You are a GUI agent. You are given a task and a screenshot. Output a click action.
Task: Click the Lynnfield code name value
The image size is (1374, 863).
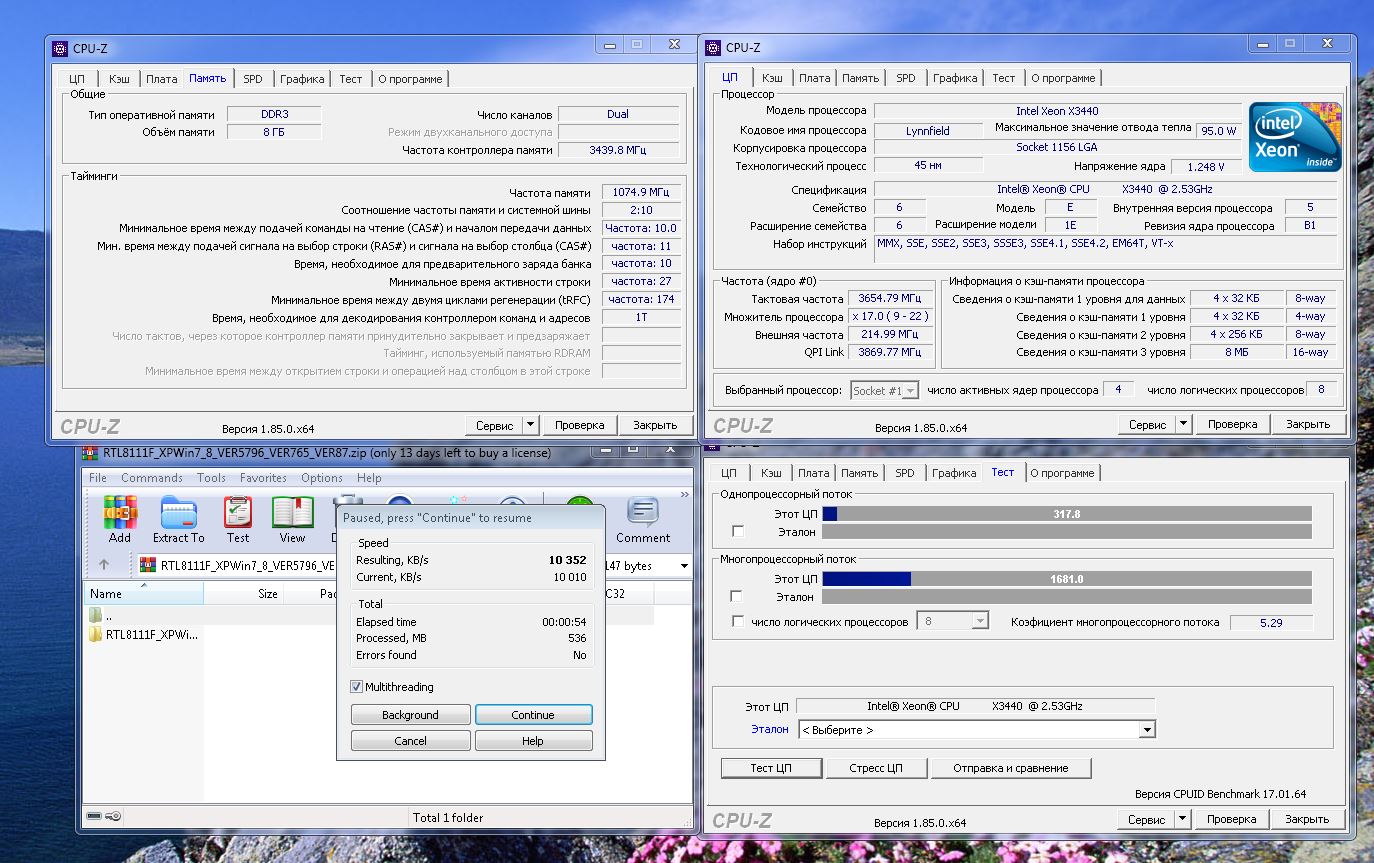click(x=928, y=131)
